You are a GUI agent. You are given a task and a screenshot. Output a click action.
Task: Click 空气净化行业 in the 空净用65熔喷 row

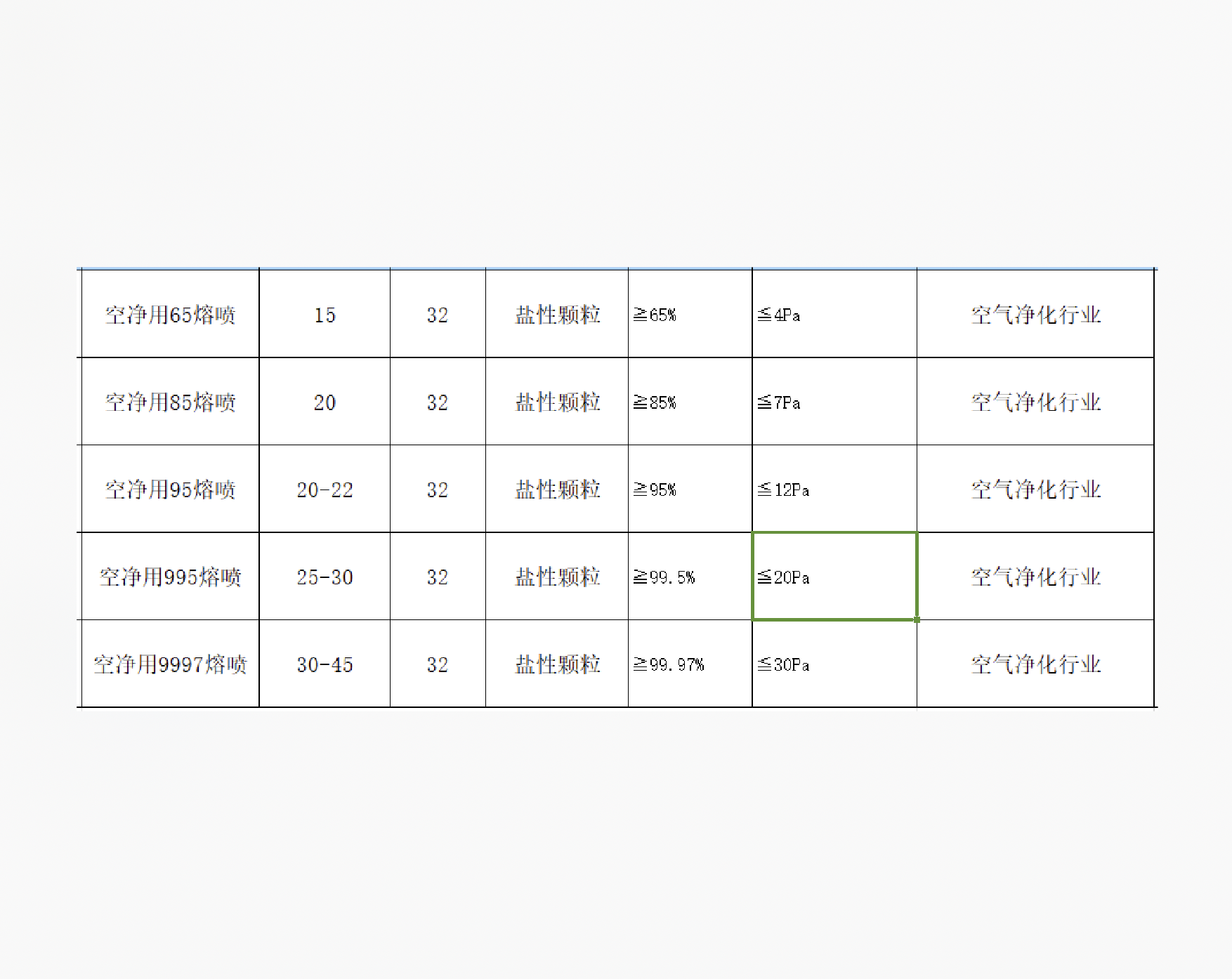click(1035, 314)
